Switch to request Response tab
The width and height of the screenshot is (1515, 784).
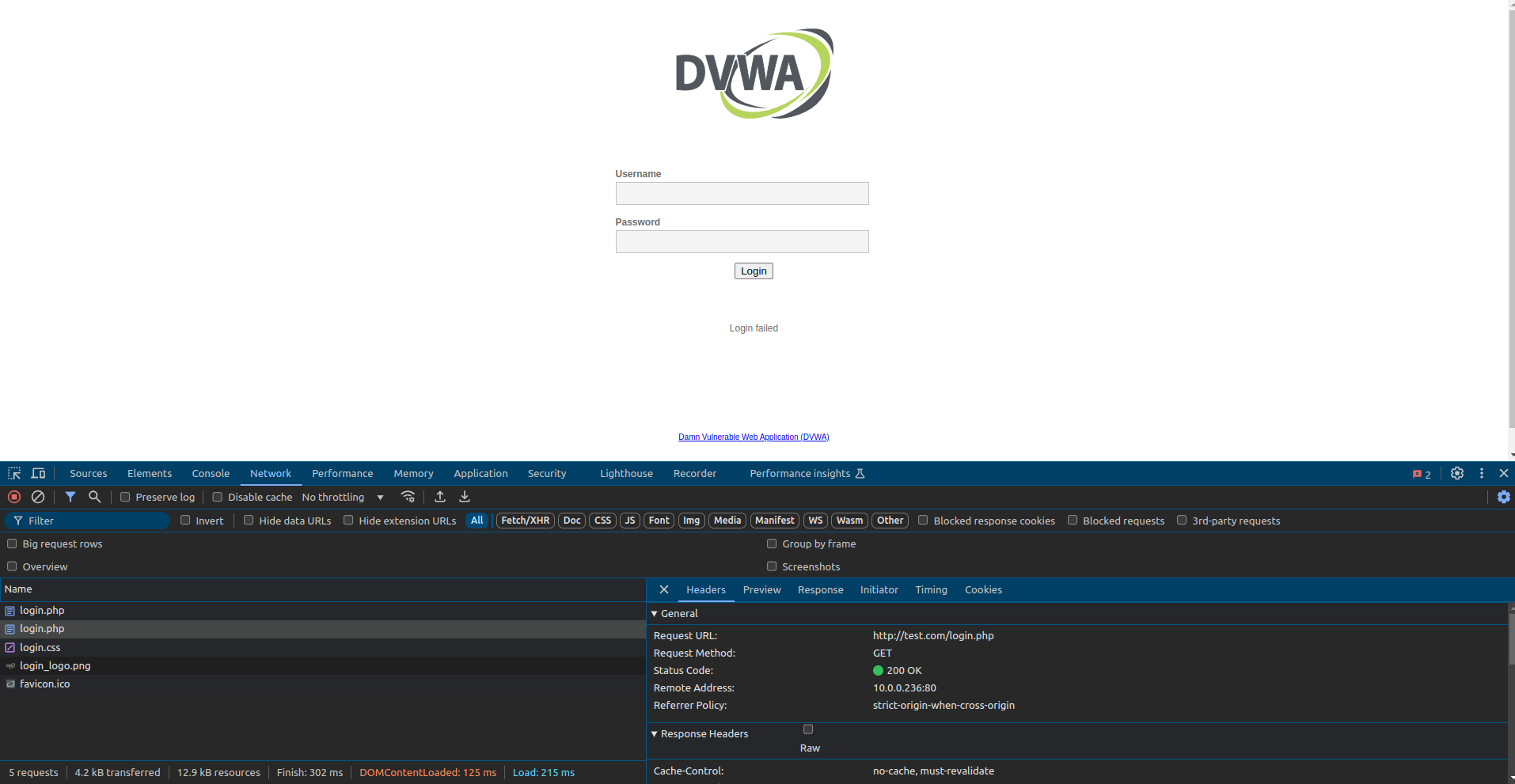[821, 589]
